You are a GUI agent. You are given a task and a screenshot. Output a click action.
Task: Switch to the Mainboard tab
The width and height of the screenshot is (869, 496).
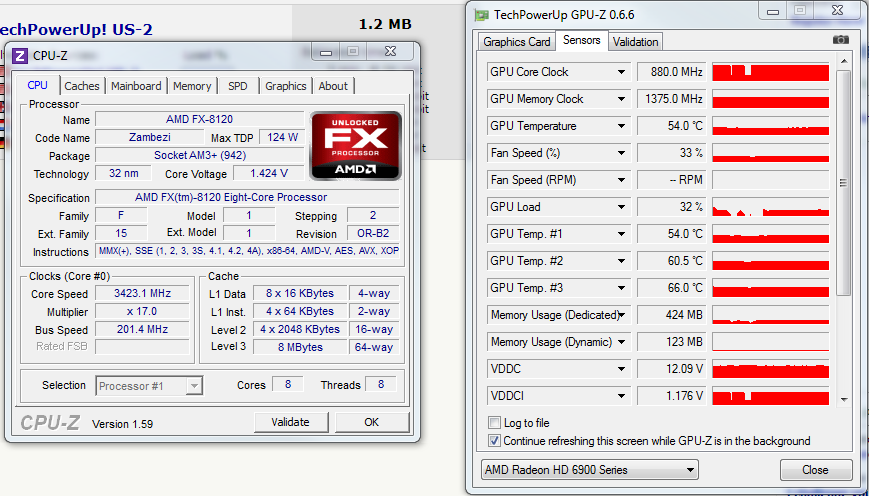[136, 86]
